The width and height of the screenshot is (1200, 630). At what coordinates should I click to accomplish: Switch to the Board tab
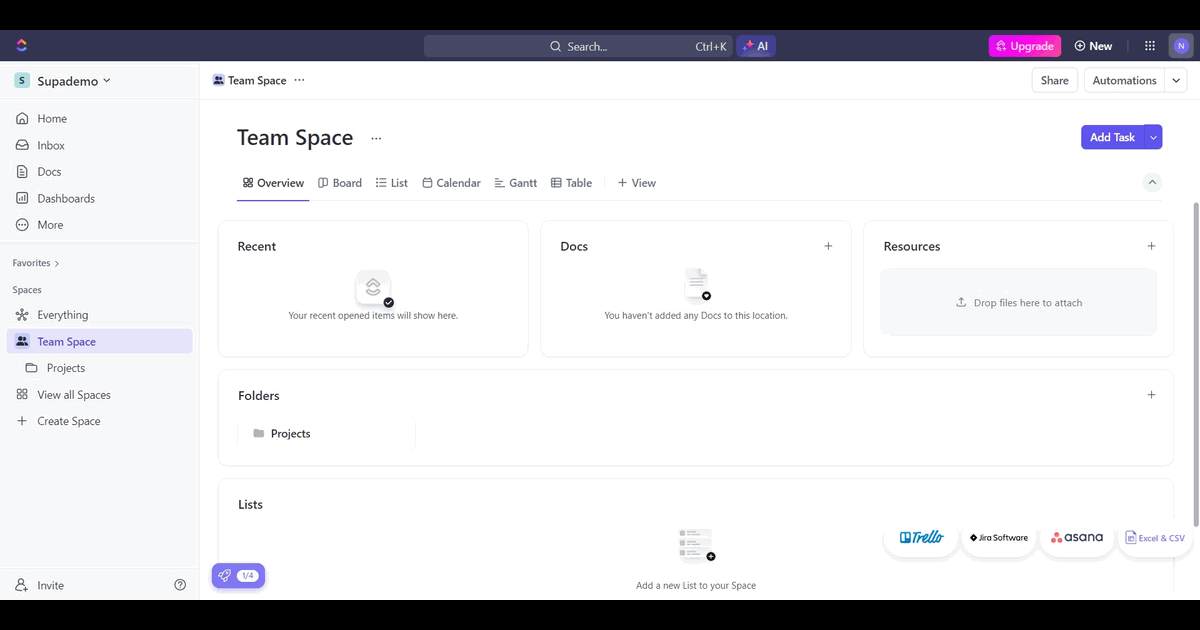(340, 183)
